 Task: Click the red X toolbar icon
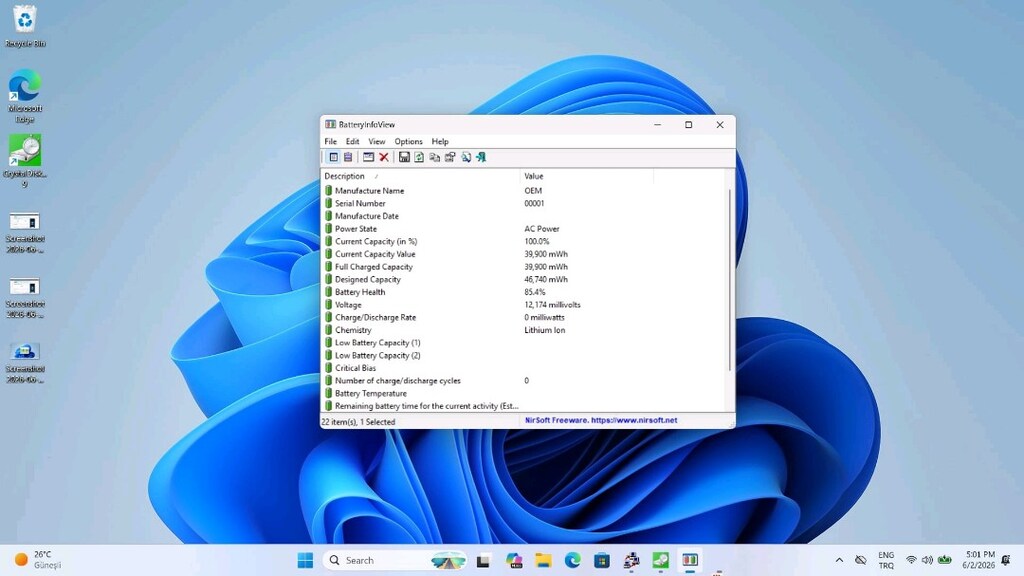pos(384,157)
